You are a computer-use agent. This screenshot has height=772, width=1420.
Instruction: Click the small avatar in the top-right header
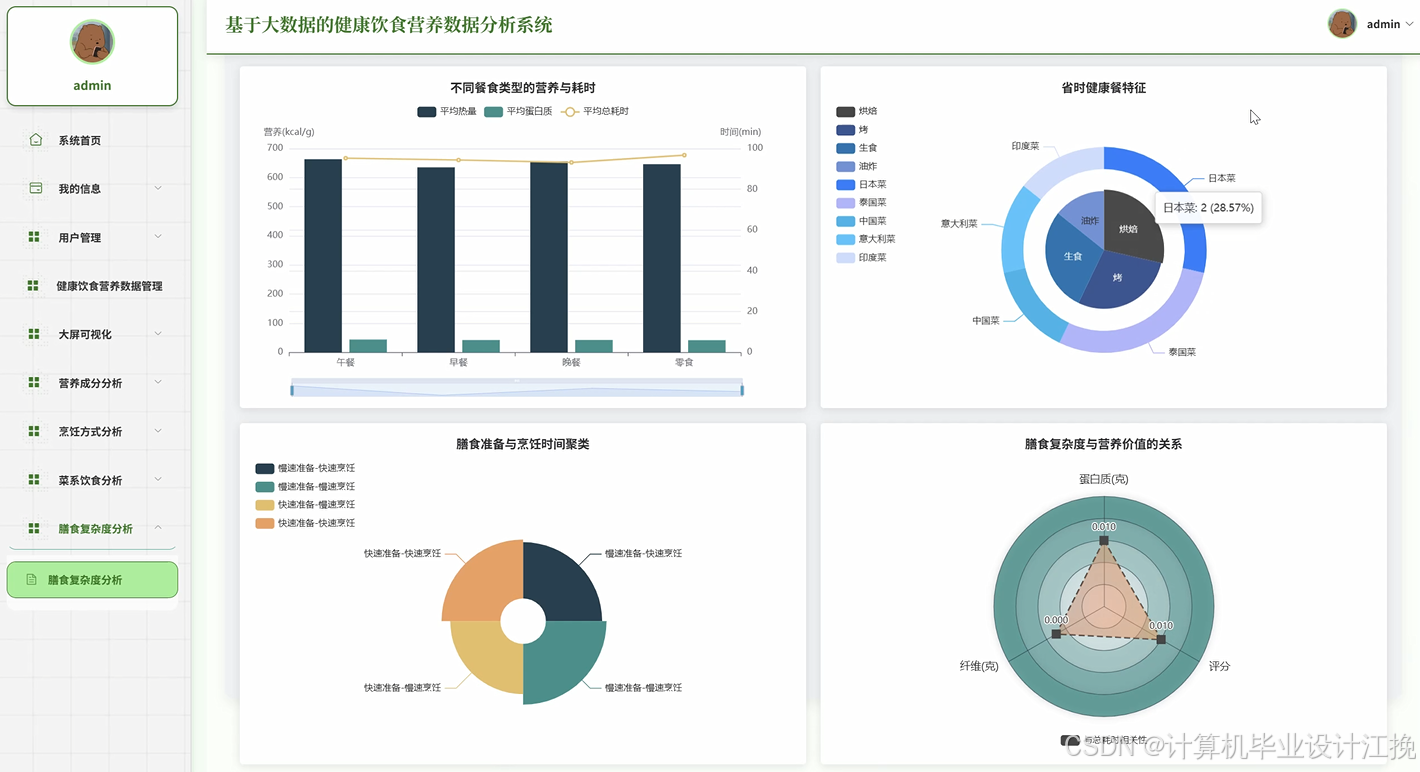(x=1342, y=24)
